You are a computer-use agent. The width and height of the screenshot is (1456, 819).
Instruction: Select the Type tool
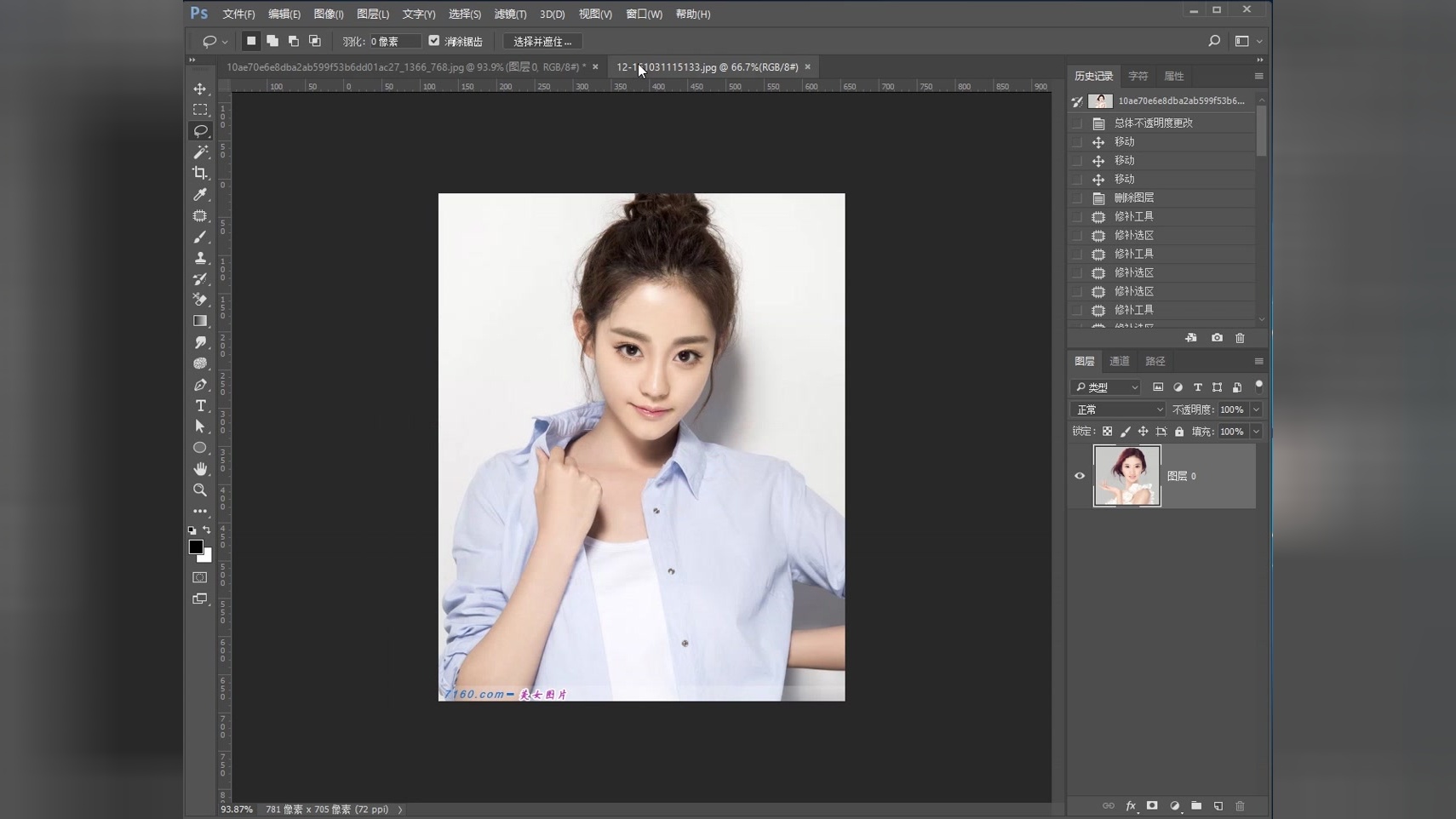point(200,405)
